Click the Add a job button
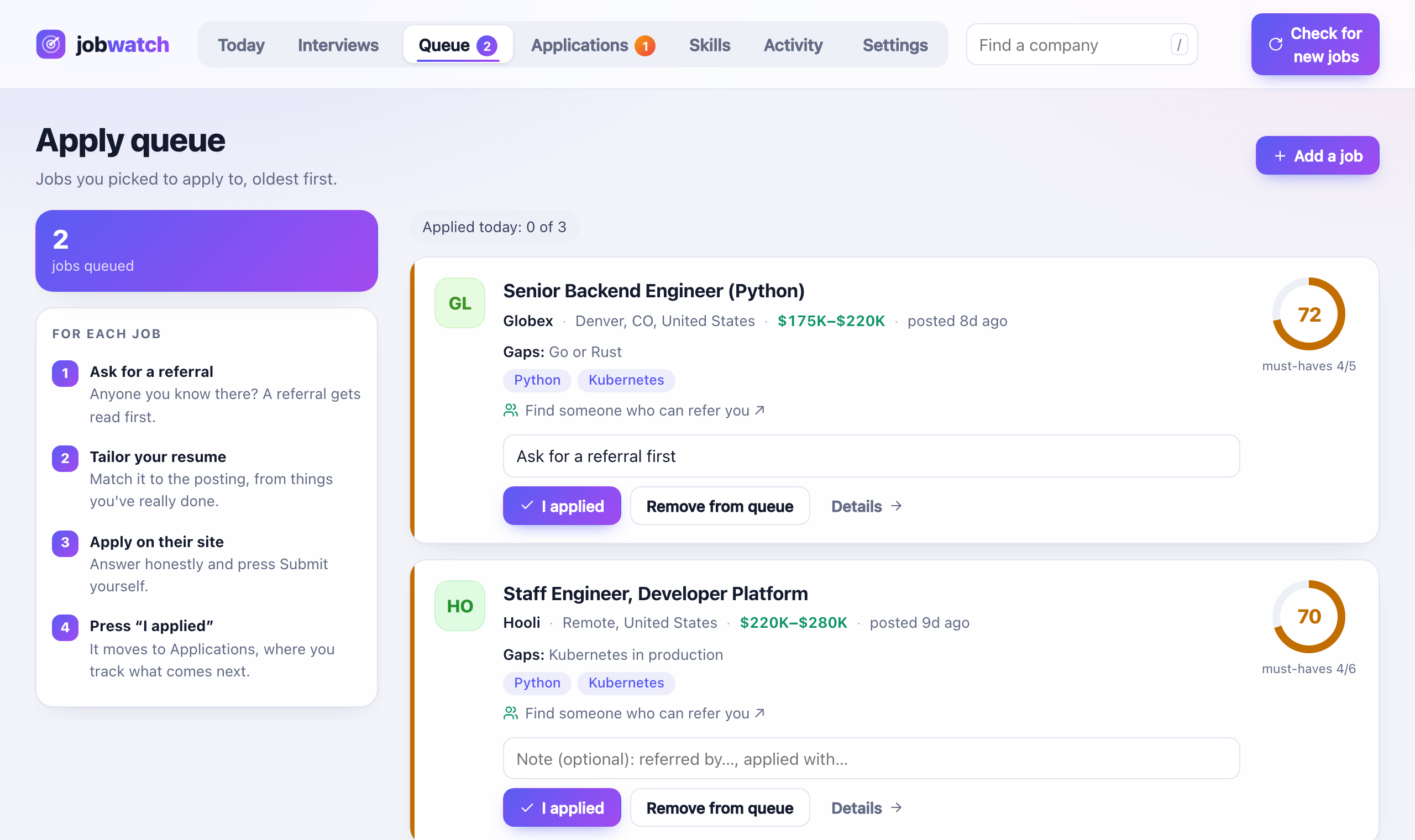Screen dimensions: 1415x840 [1317, 155]
